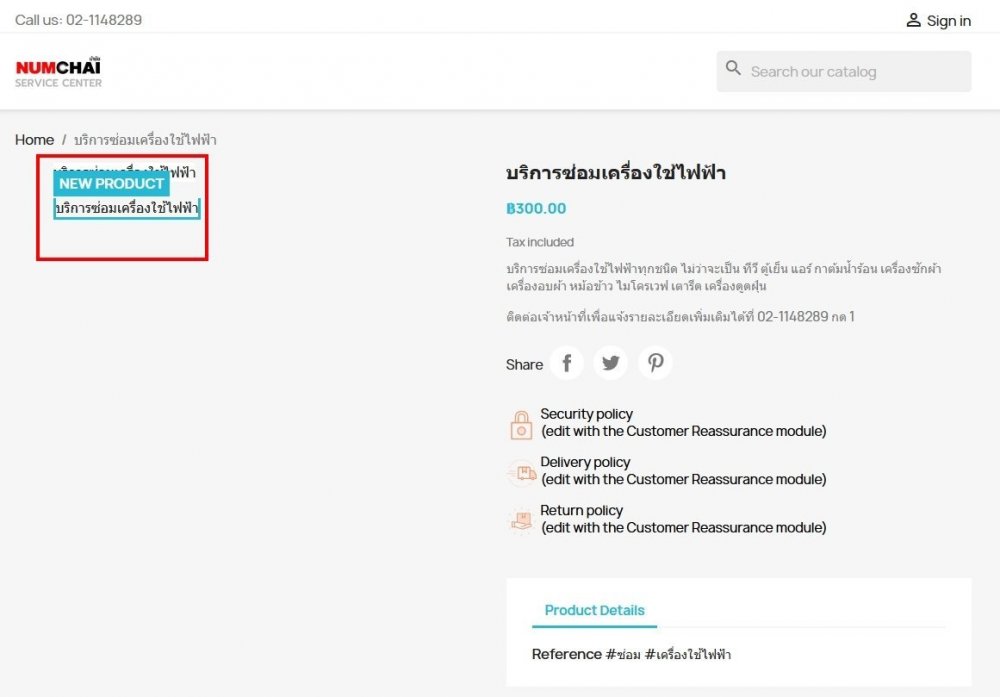
Task: Click the contact line with 02-1148289 กด 1
Action: pyautogui.click(x=680, y=316)
